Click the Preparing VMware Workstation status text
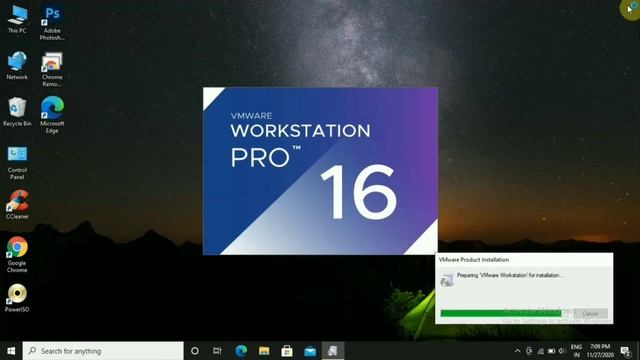Viewport: 640px width, 360px height. coord(509,276)
